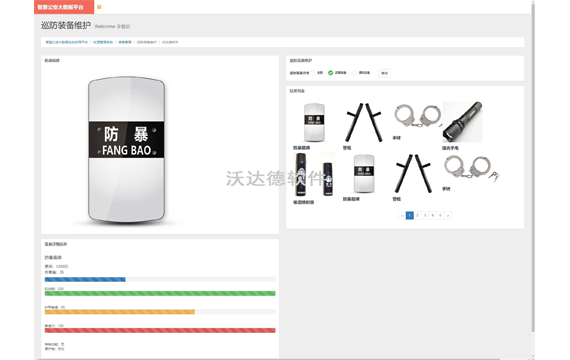
Task: Go to page 3 of results
Action: [425, 215]
